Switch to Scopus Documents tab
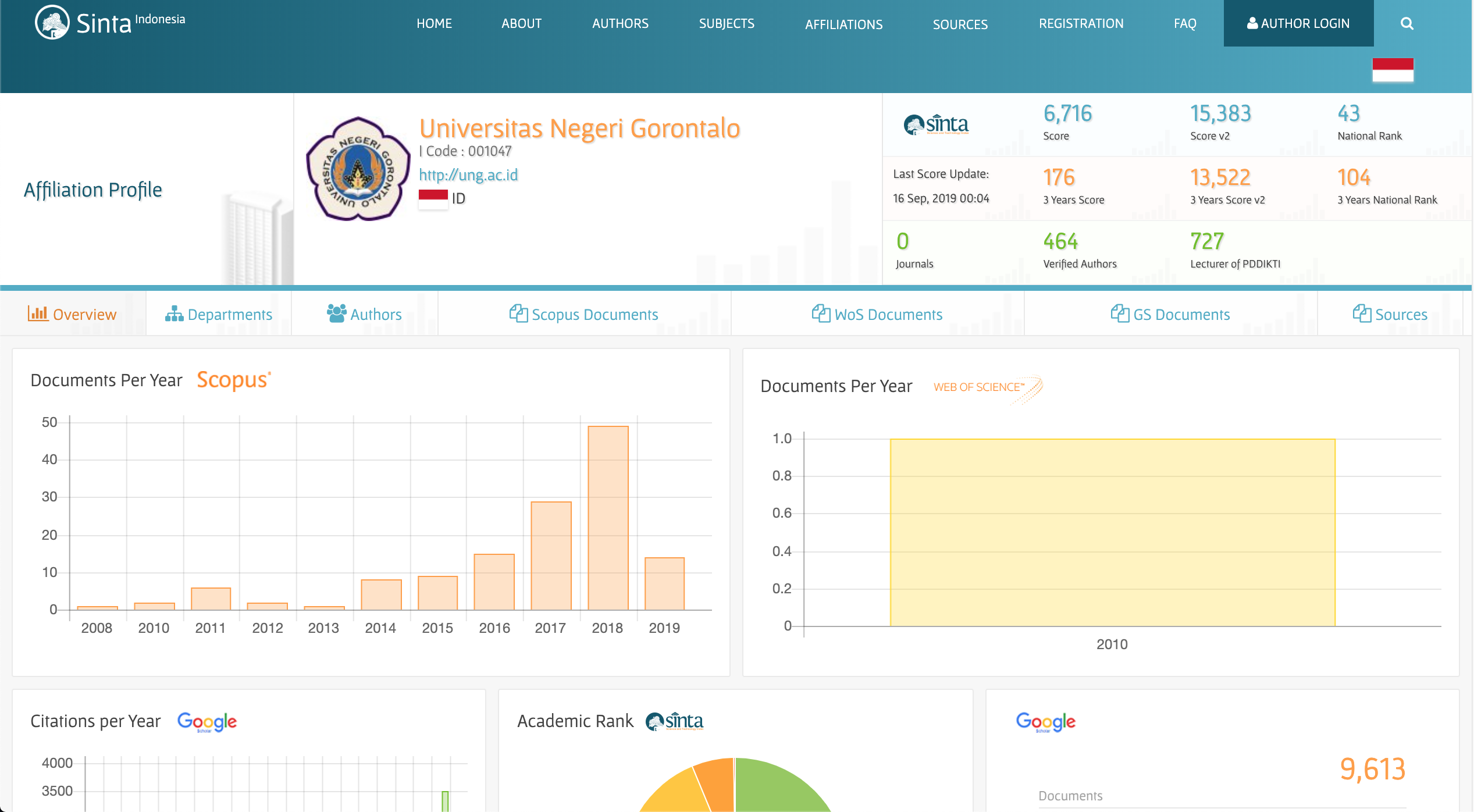The width and height of the screenshot is (1474, 812). click(x=585, y=314)
